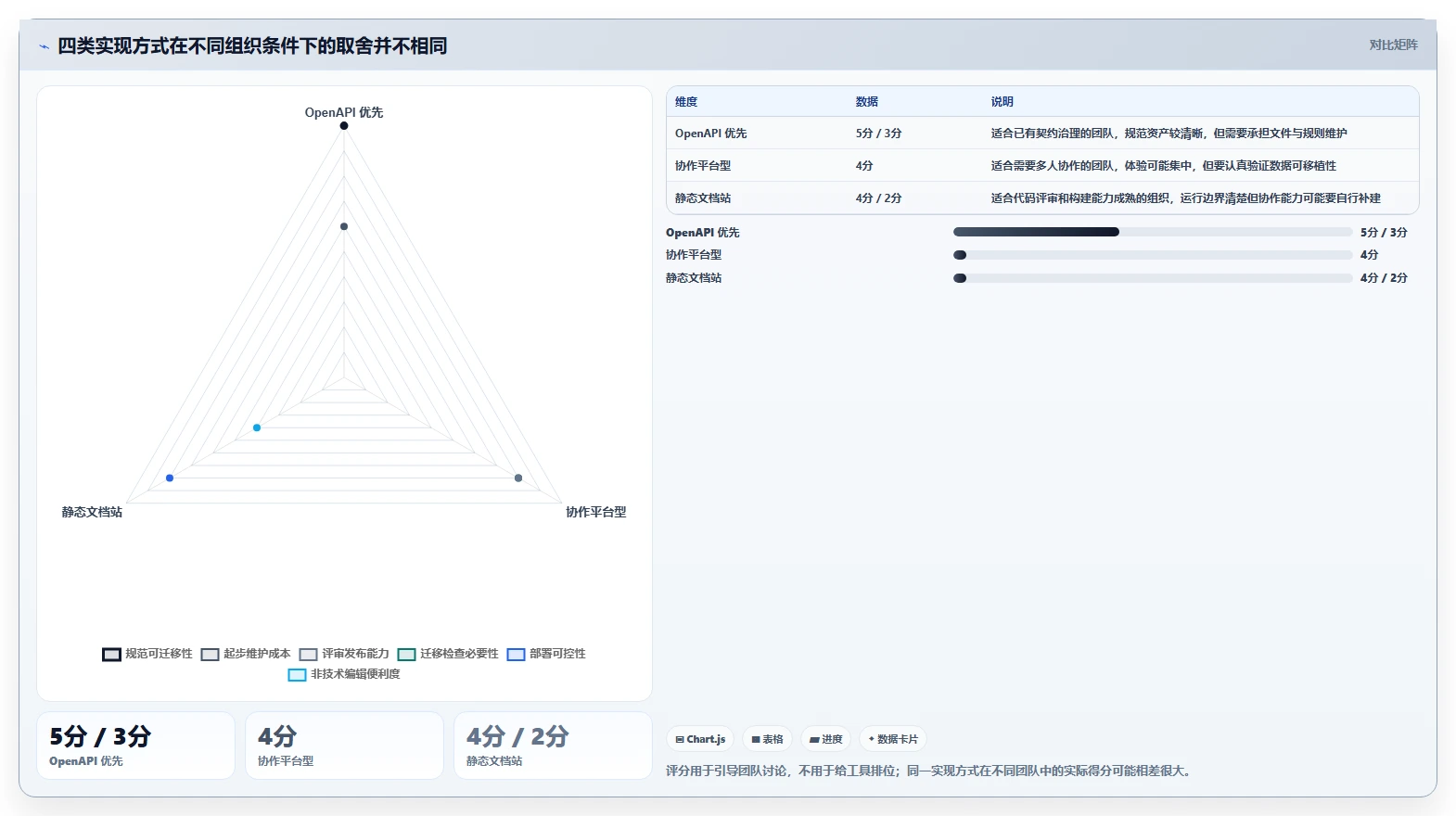
Task: Click the description starting 适合代码评审和构建能力
Action: point(1185,198)
